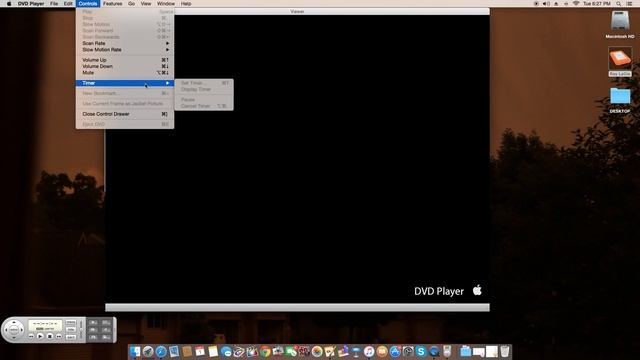
Task: Click middle-right button in controller drawer
Action: click(106, 330)
